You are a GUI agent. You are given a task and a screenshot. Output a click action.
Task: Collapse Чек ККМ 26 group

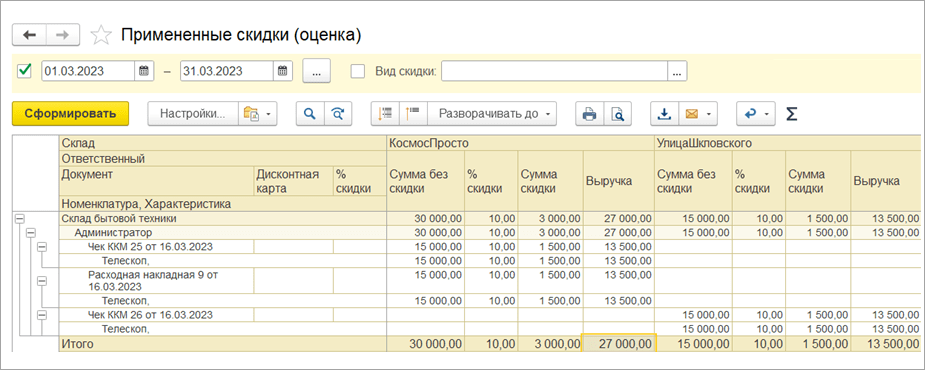(42, 315)
